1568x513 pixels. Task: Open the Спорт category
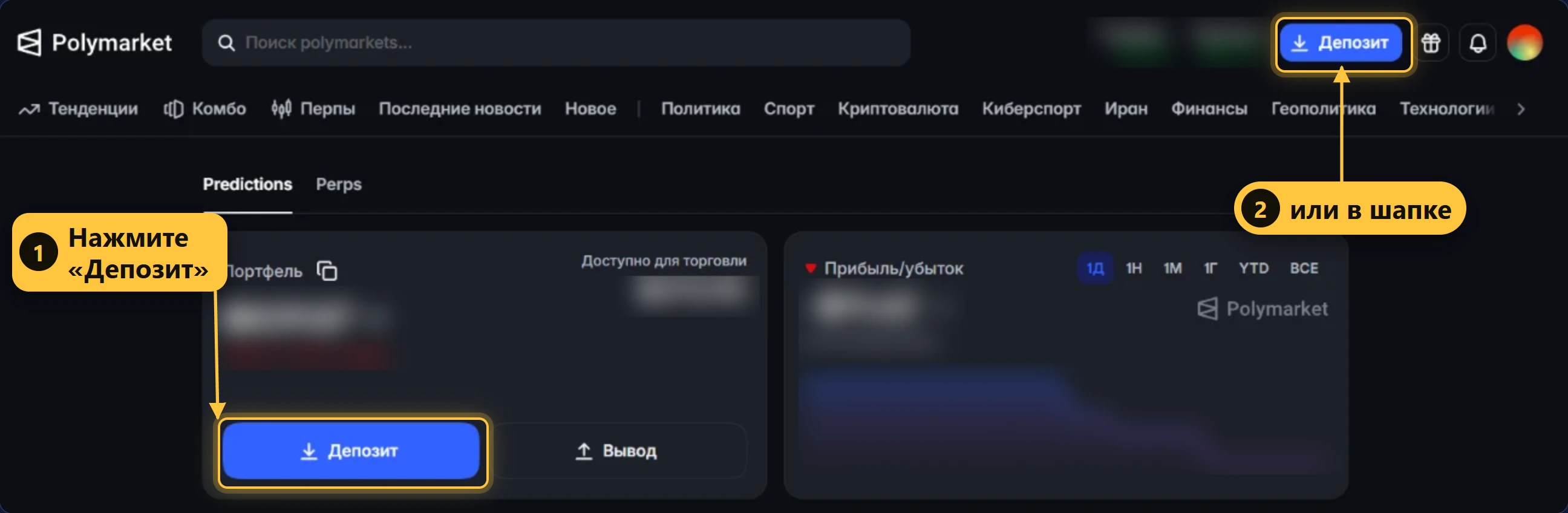coord(789,109)
